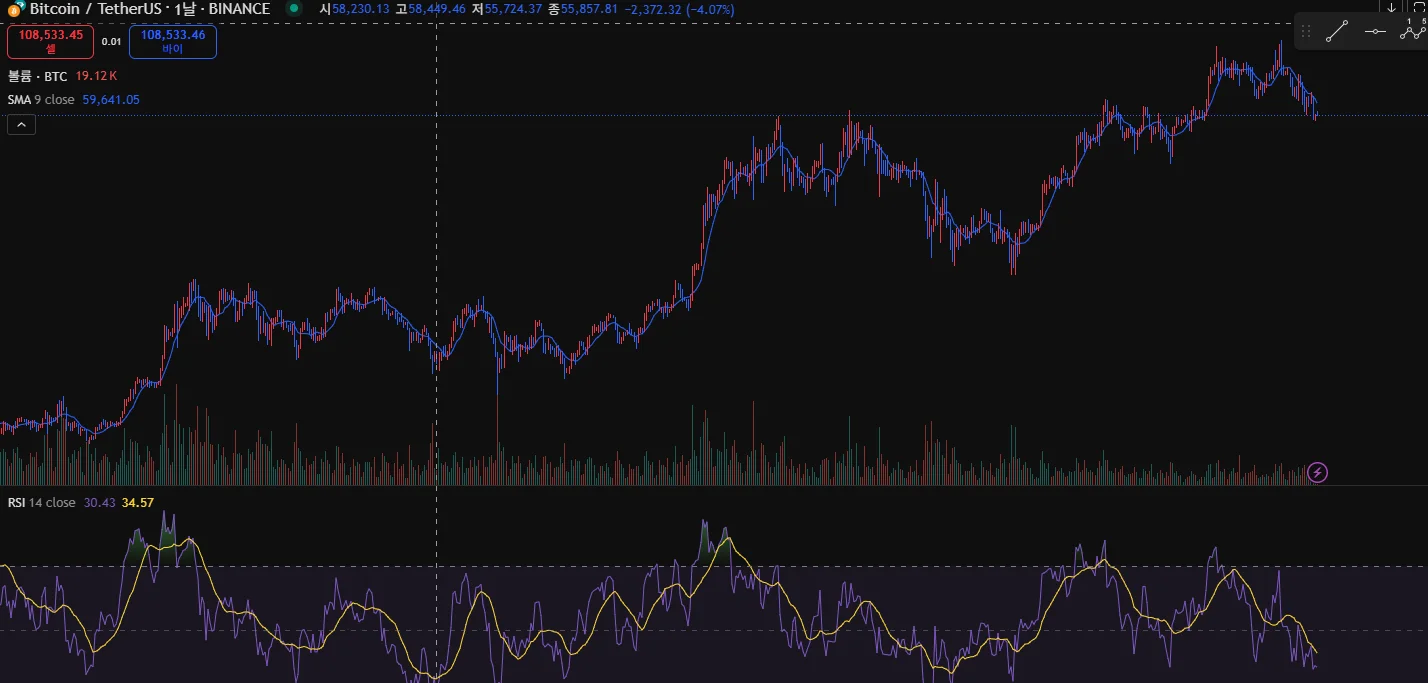Screen dimensions: 1428x683
Task: Click the purple RSI value 30.43
Action: pos(99,503)
